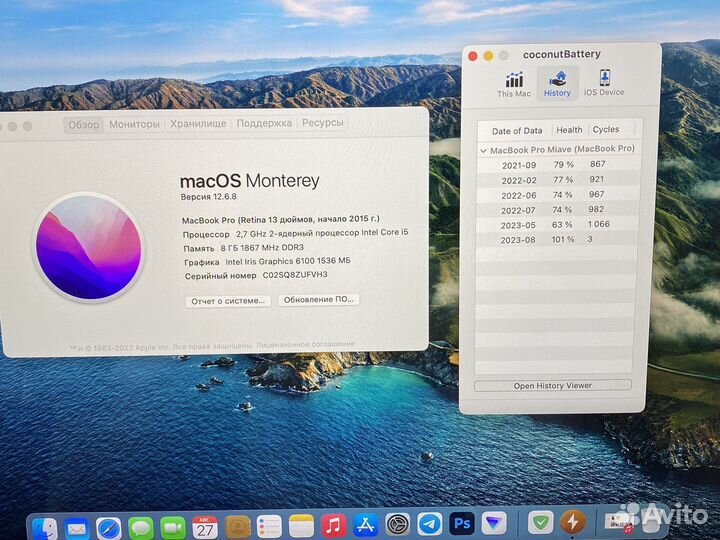Viewport: 720px width, 540px height.
Task: Open Finder from the Dock
Action: coord(45,529)
